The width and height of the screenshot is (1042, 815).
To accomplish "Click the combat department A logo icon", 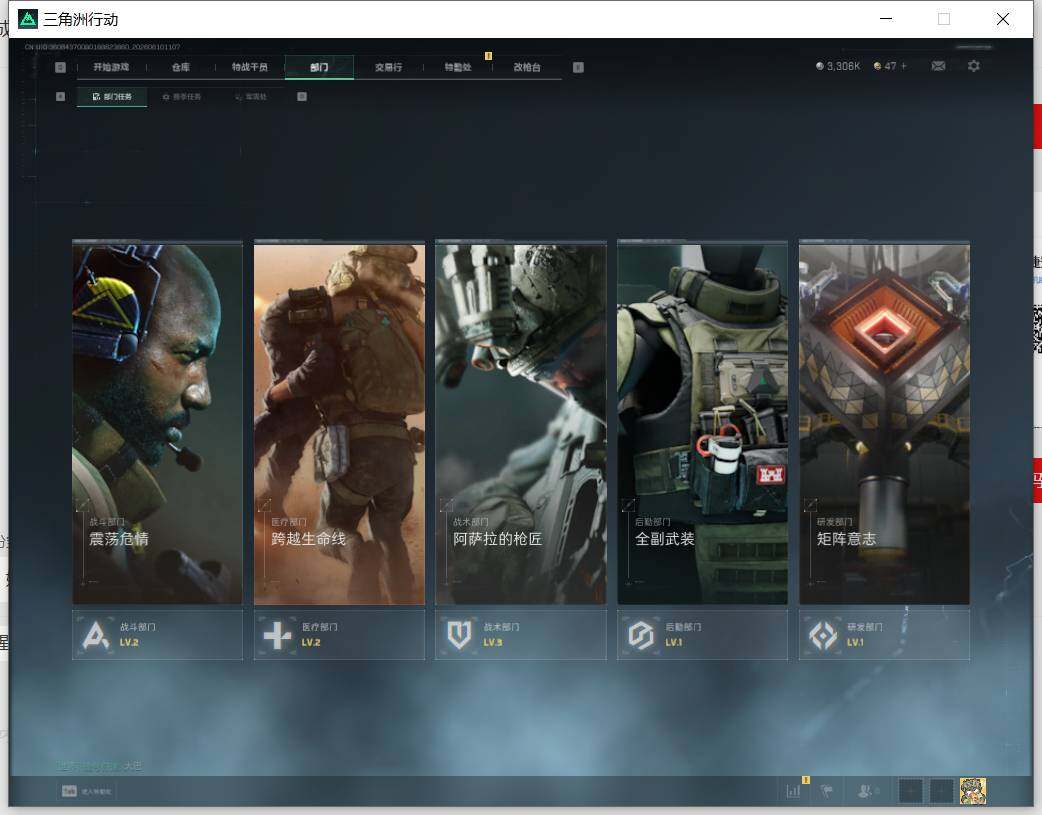I will (x=96, y=635).
